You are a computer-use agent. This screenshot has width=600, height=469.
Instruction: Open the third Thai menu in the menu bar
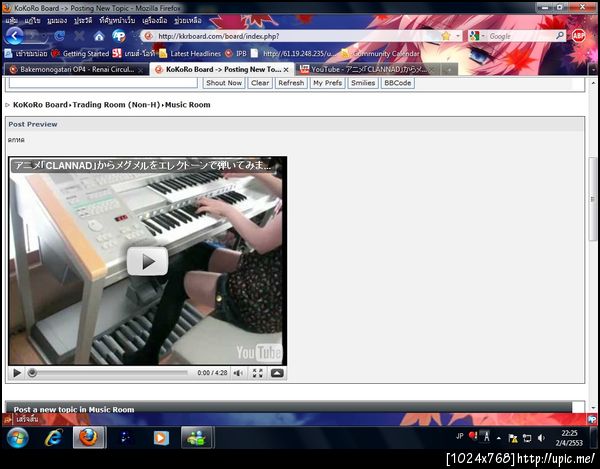tap(57, 20)
